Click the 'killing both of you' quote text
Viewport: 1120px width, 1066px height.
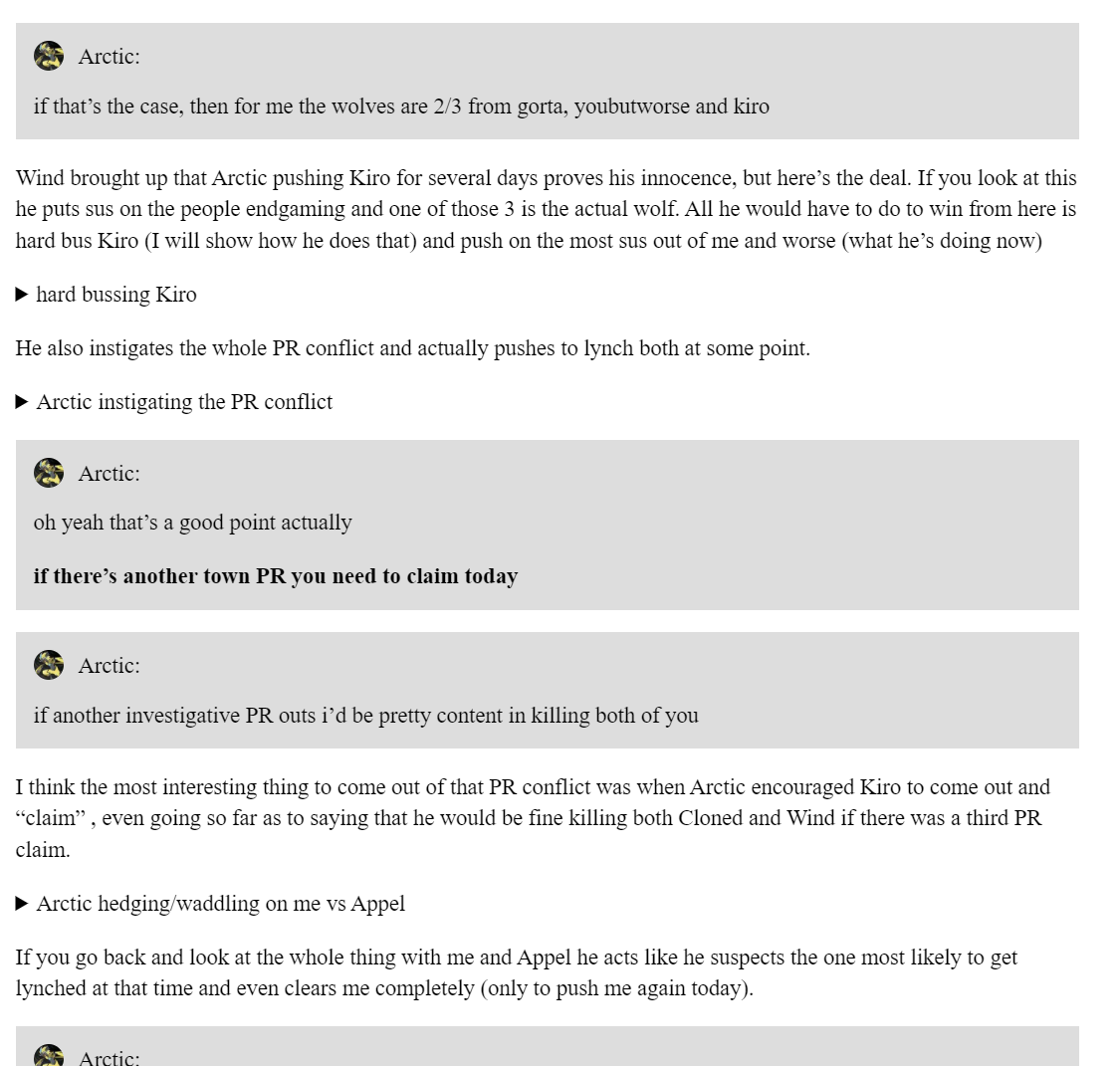pos(365,715)
